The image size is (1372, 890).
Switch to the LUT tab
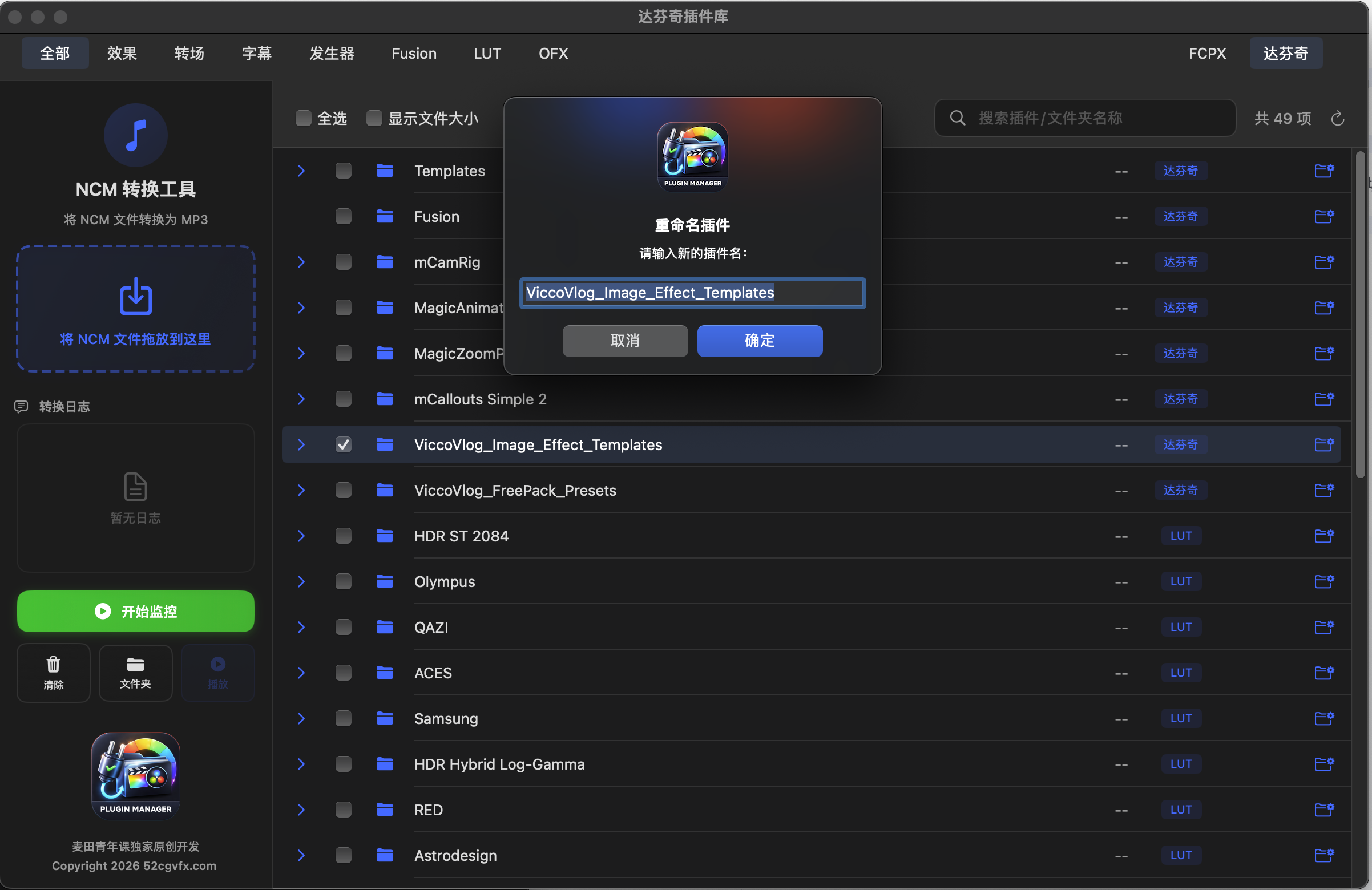click(487, 54)
